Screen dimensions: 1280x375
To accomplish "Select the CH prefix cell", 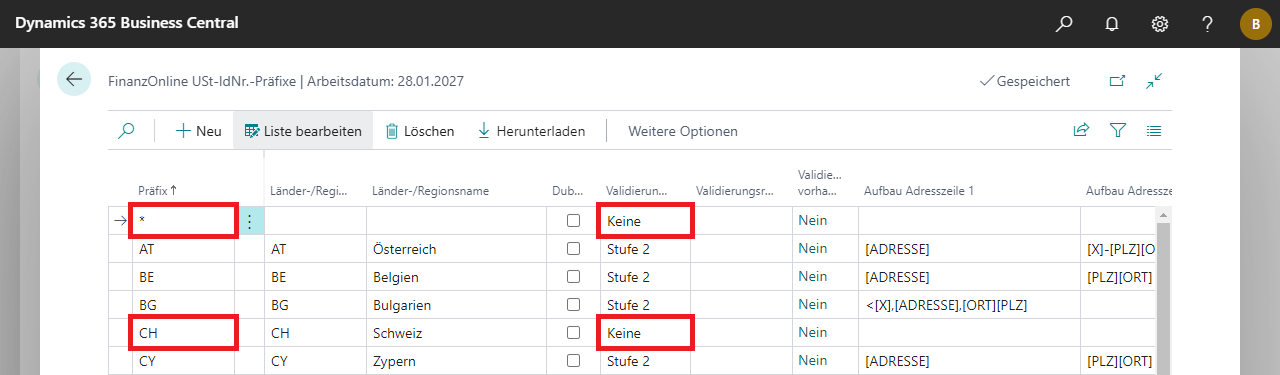I will click(183, 333).
